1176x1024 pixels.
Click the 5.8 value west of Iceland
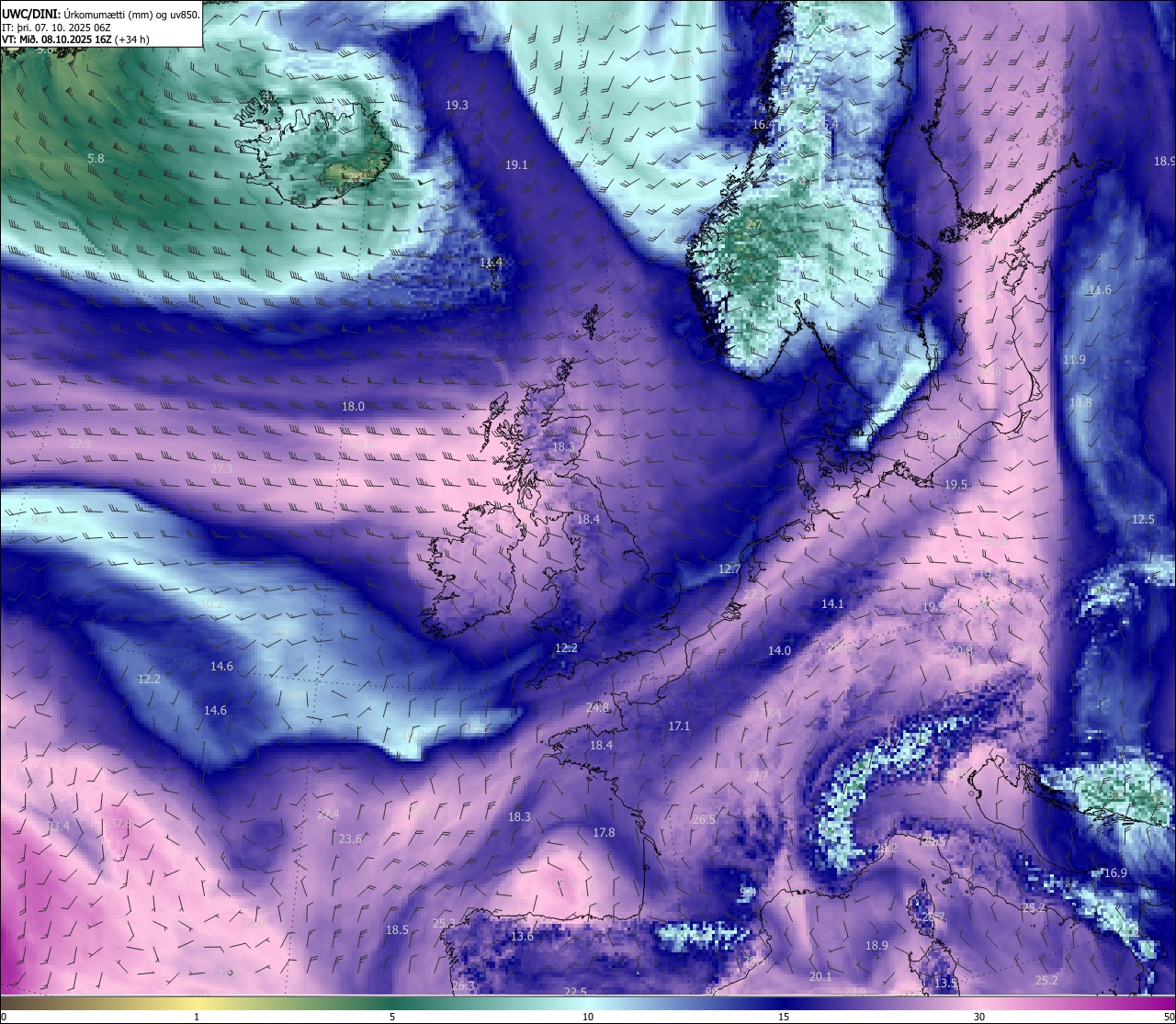[x=96, y=159]
